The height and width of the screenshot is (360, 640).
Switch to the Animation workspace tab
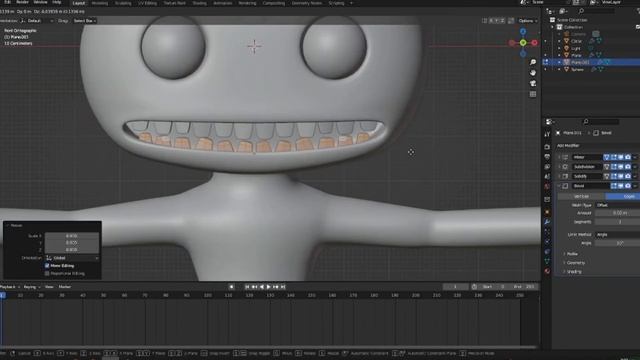click(223, 3)
